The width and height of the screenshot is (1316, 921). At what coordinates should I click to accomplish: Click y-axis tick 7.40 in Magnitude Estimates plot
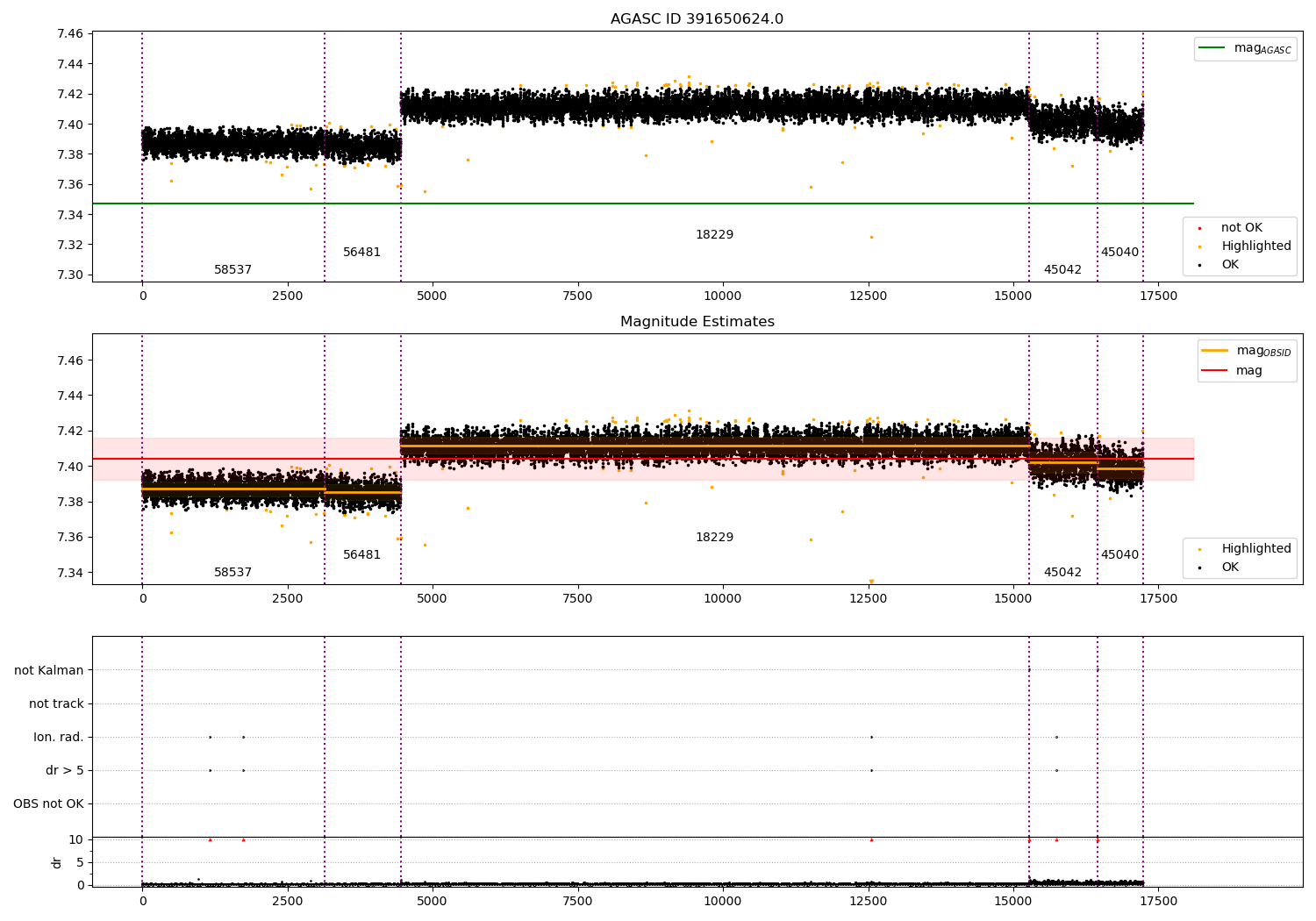tap(70, 467)
